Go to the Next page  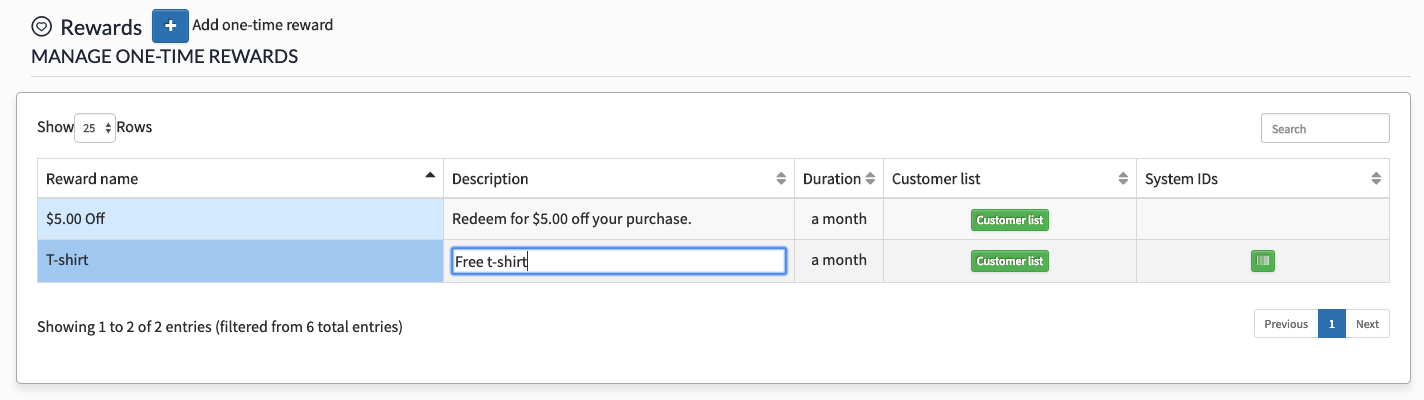pos(1367,324)
